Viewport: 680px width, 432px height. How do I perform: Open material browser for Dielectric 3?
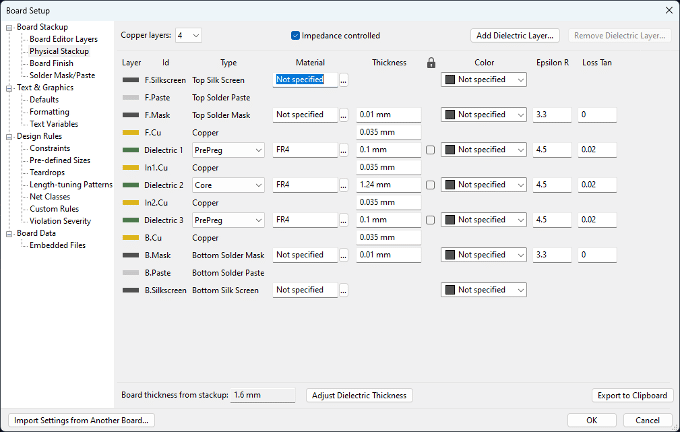(344, 220)
